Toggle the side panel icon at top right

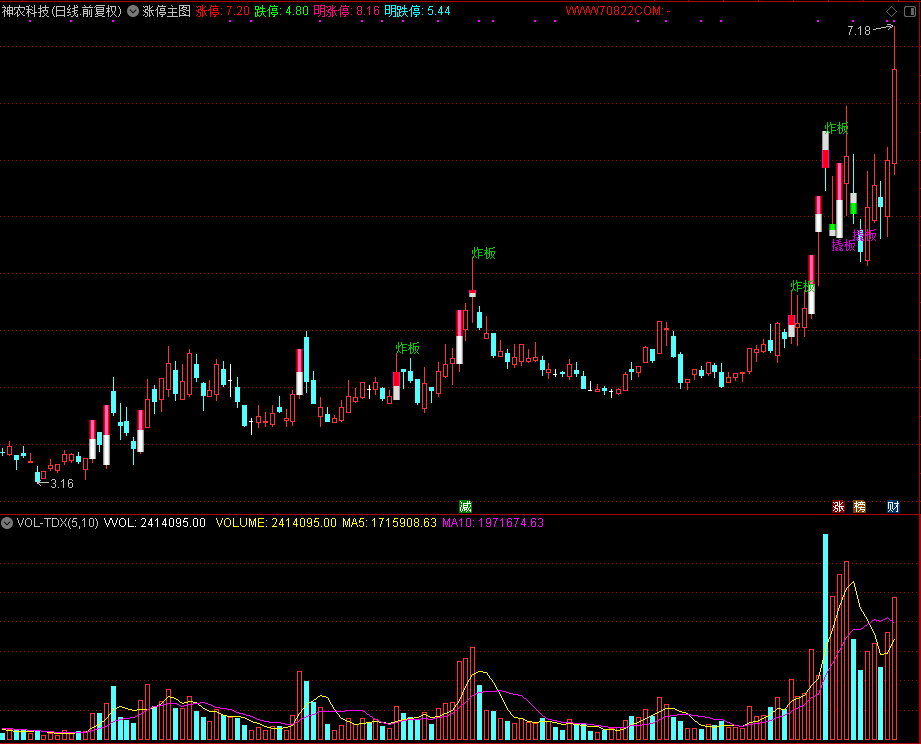point(910,11)
